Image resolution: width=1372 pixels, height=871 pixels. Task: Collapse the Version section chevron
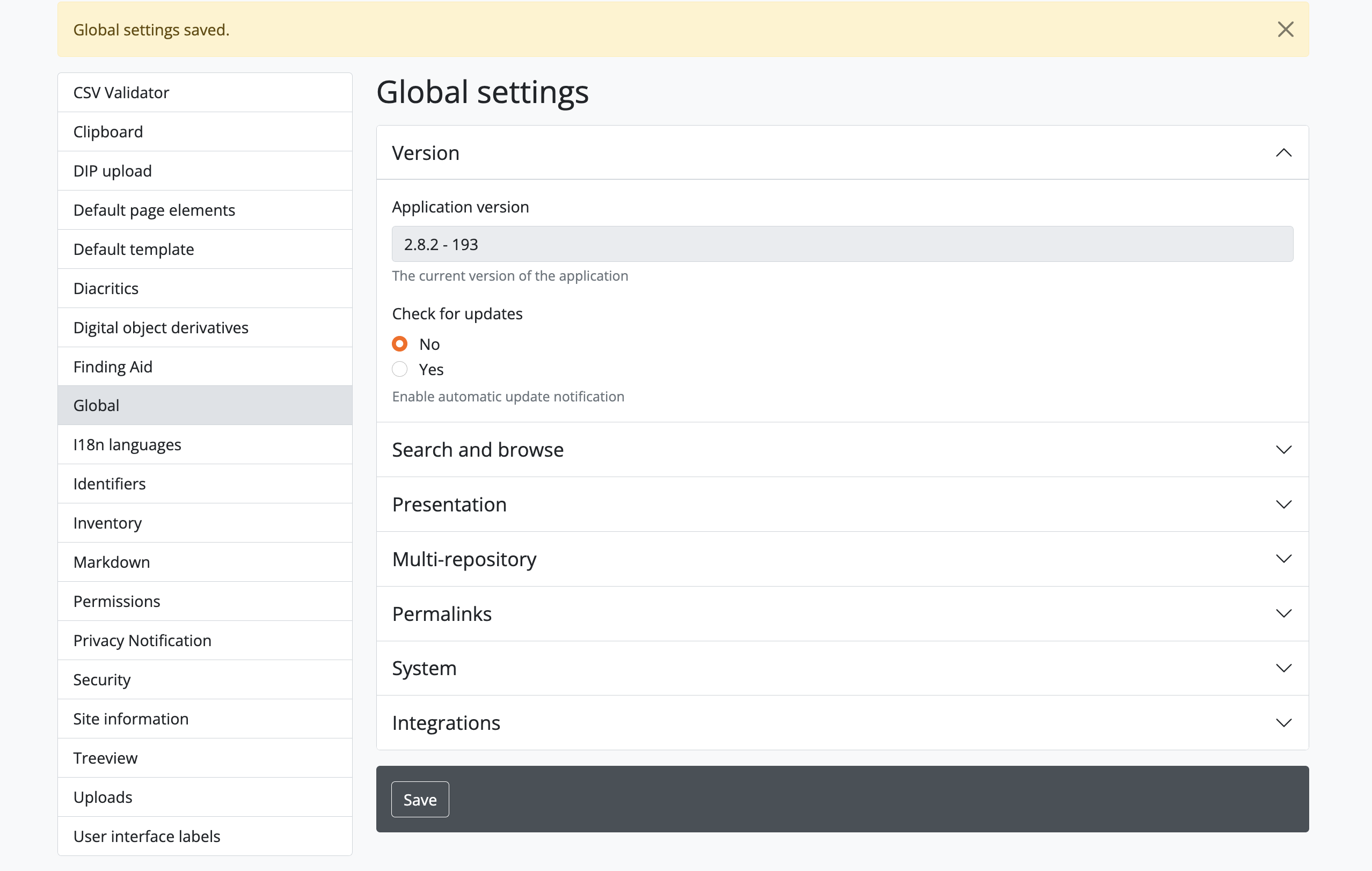[1283, 152]
